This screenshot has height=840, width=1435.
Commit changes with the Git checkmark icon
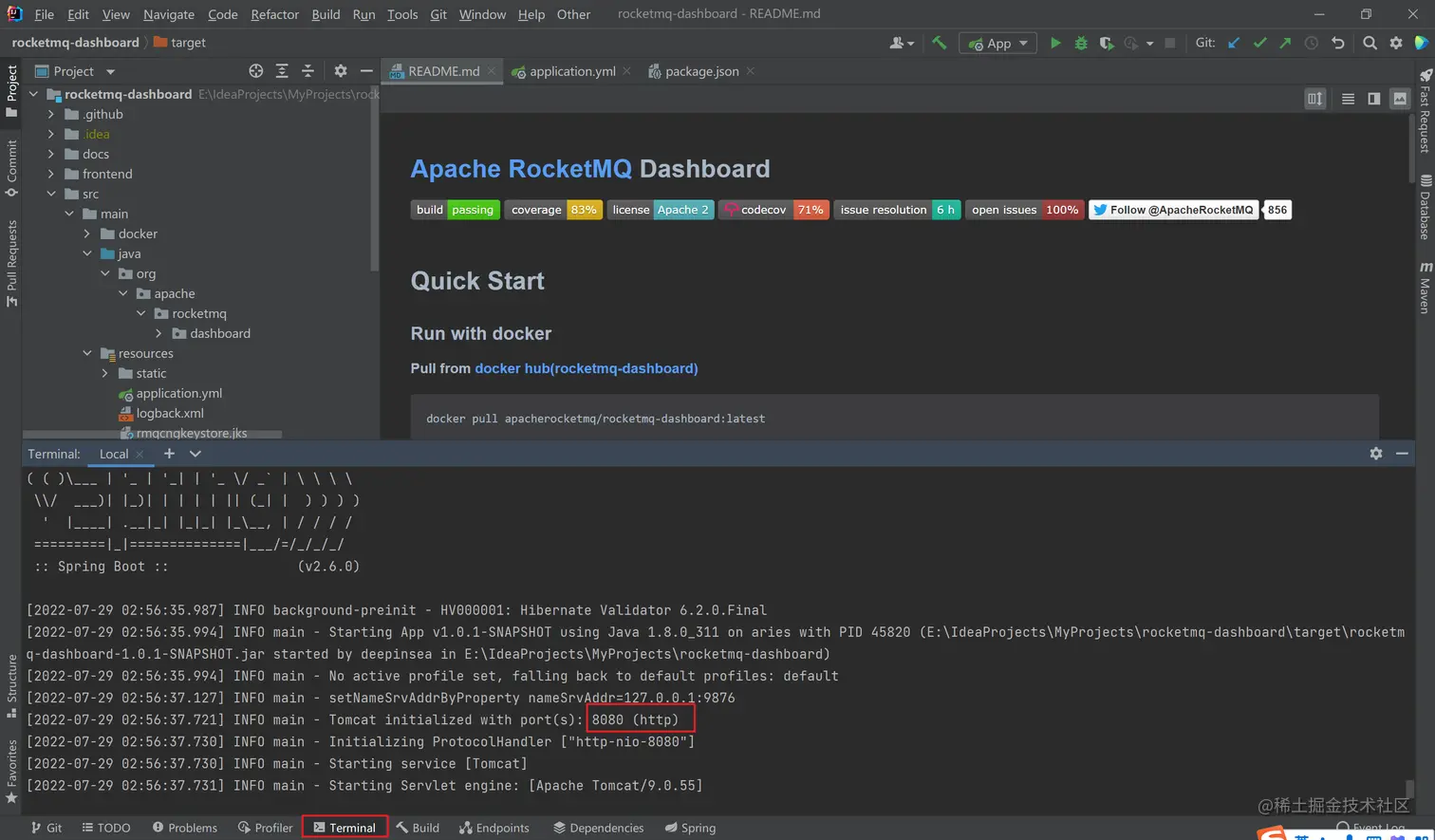click(x=1259, y=43)
